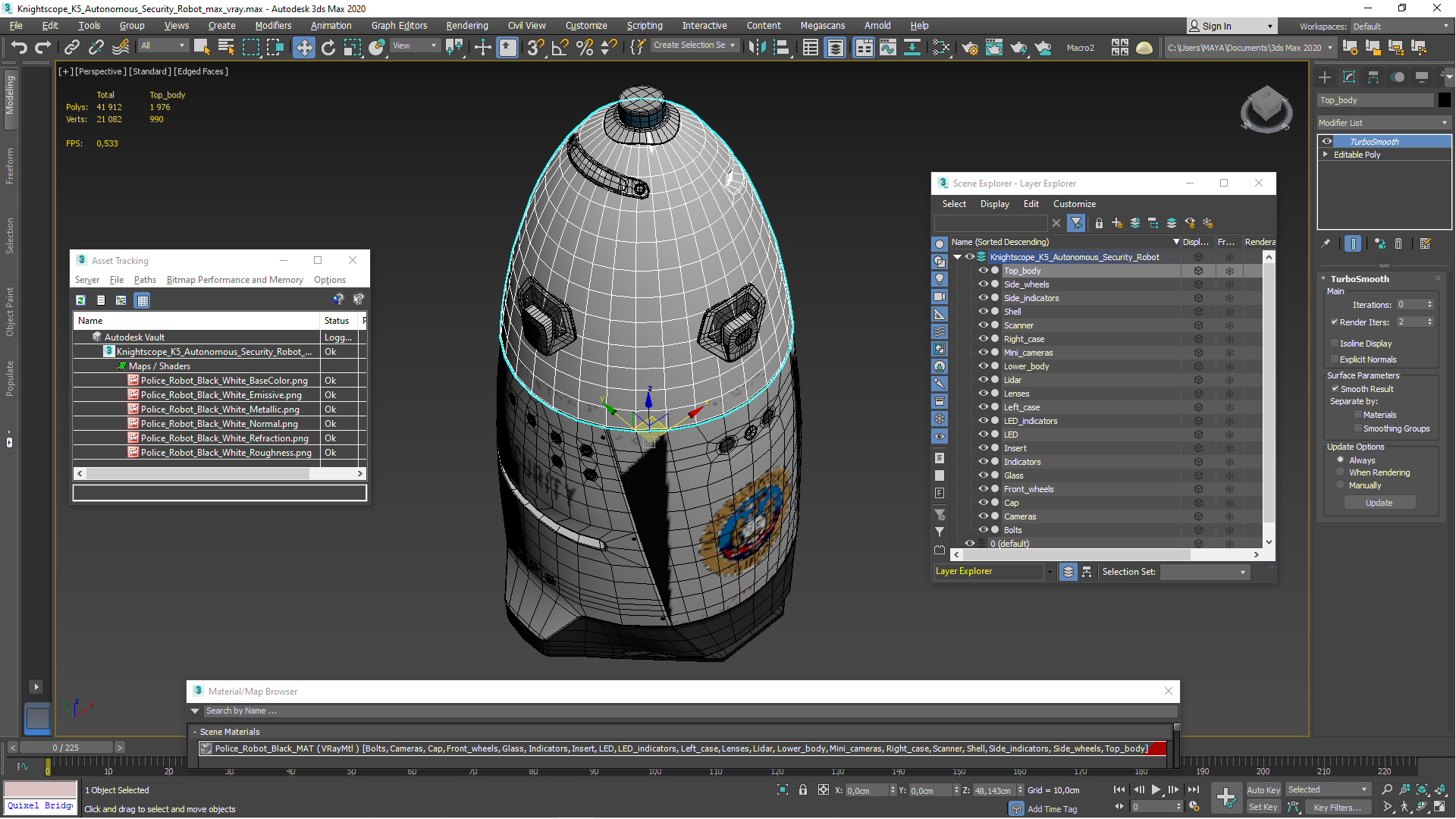Image resolution: width=1456 pixels, height=819 pixels.
Task: Toggle the Angle Snap icon
Action: pos(560,47)
